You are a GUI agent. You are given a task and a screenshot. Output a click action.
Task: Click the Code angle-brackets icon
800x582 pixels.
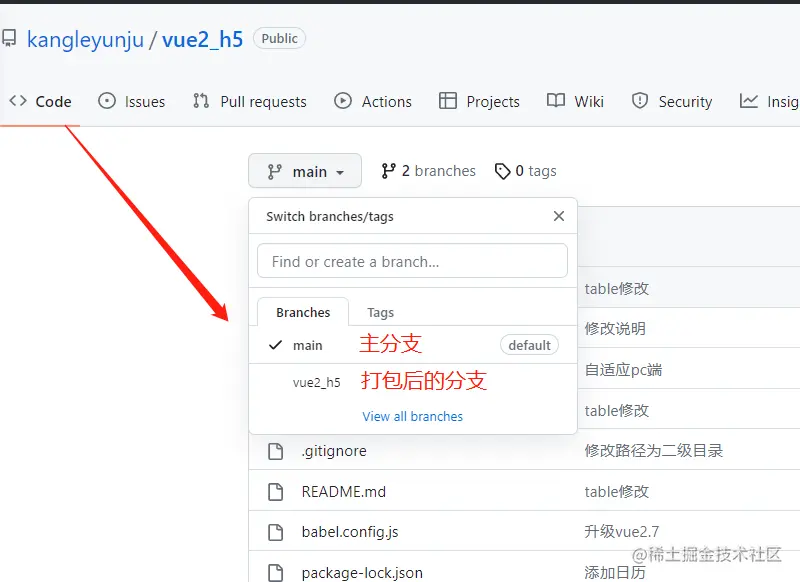coord(18,100)
